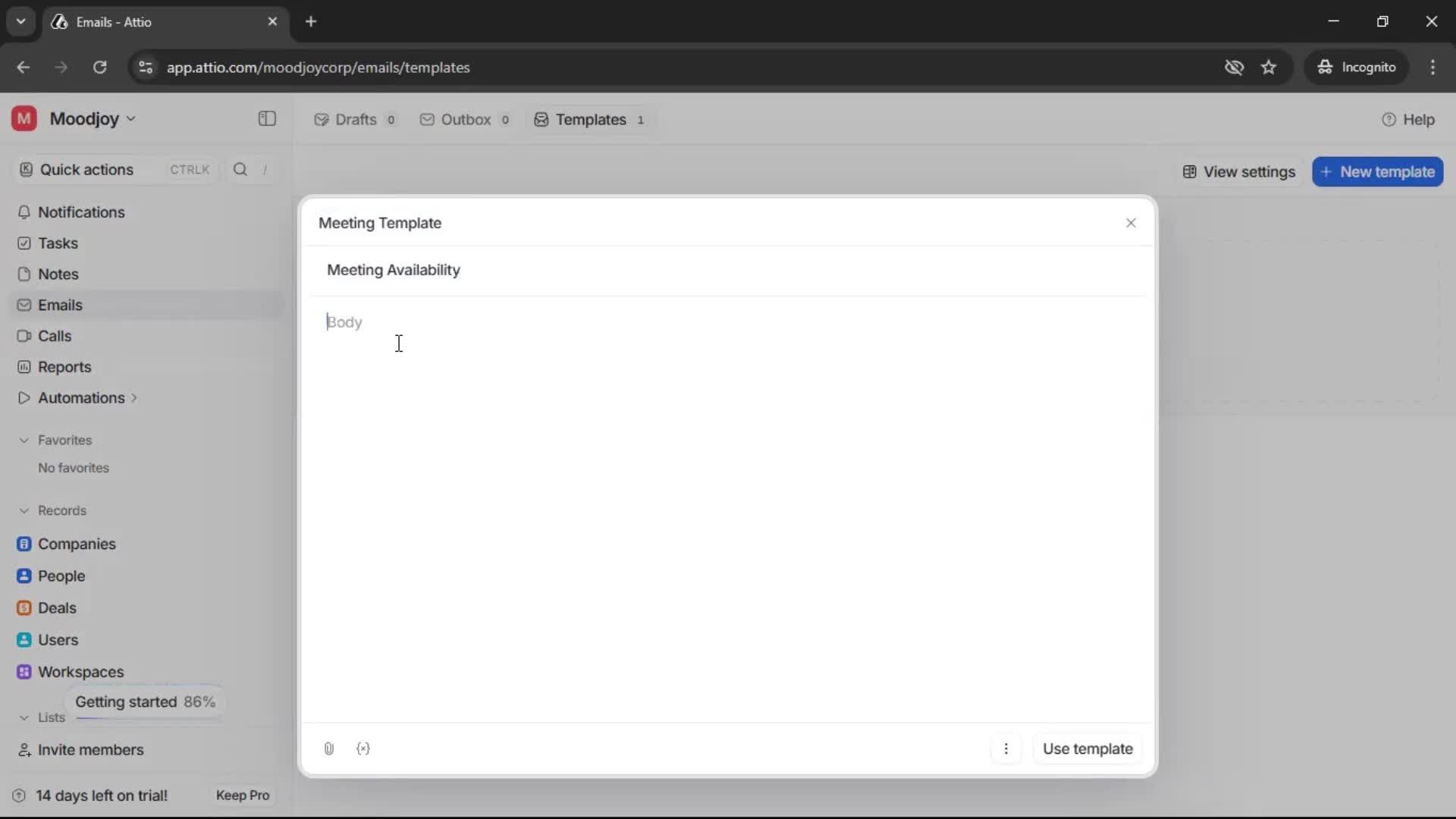Collapse the sidebar with the panel icon
Viewport: 1456px width, 819px height.
point(266,119)
